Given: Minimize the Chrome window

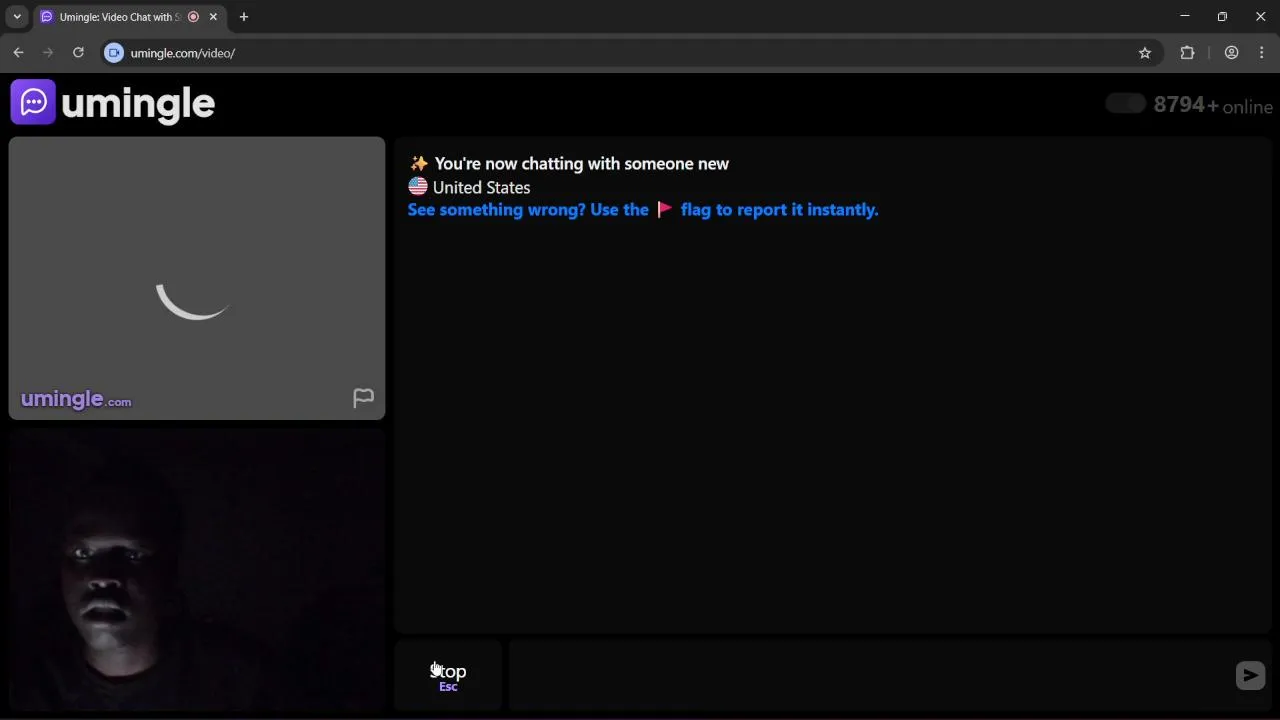Looking at the screenshot, I should pos(1185,16).
